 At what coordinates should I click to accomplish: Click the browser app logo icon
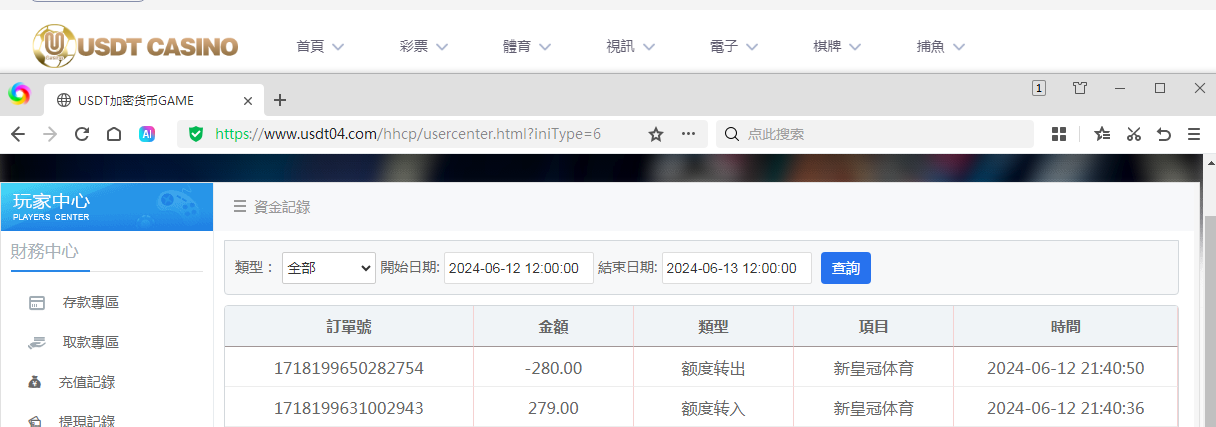[19, 94]
